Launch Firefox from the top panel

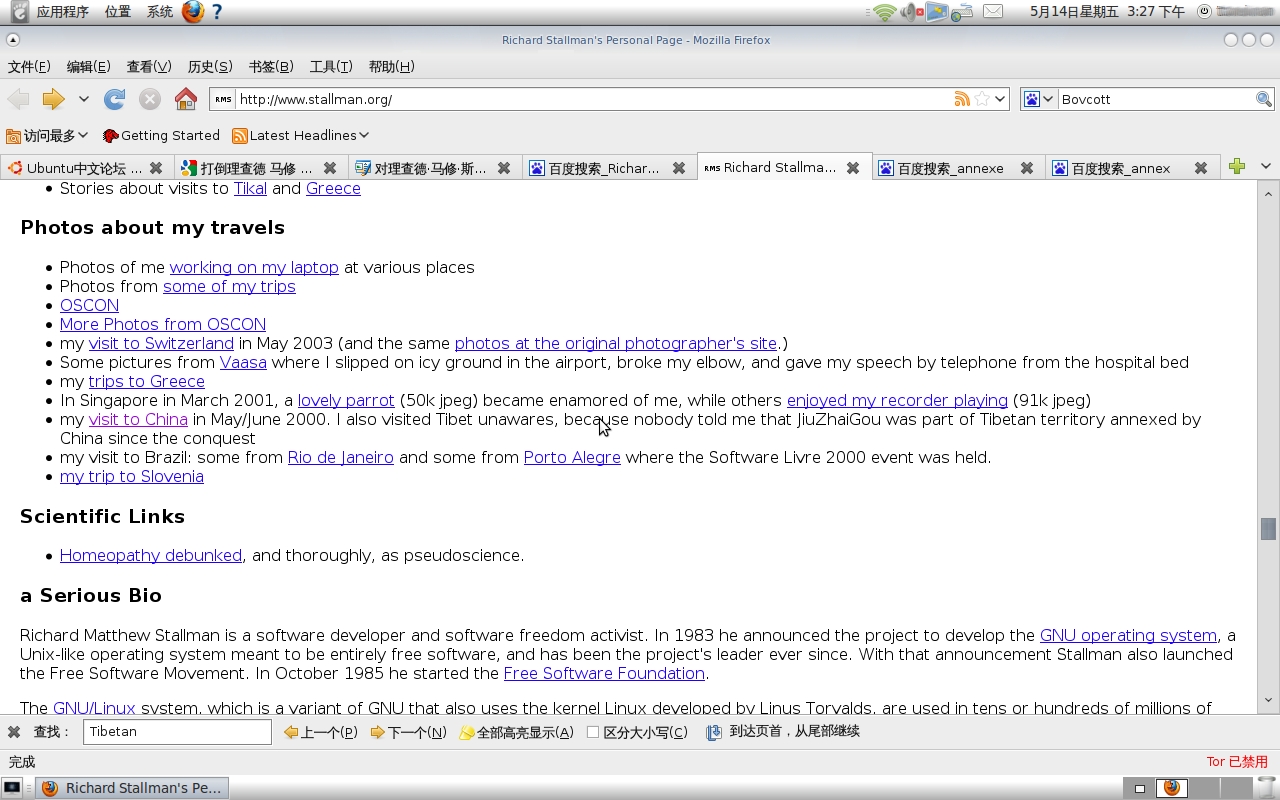pyautogui.click(x=192, y=12)
